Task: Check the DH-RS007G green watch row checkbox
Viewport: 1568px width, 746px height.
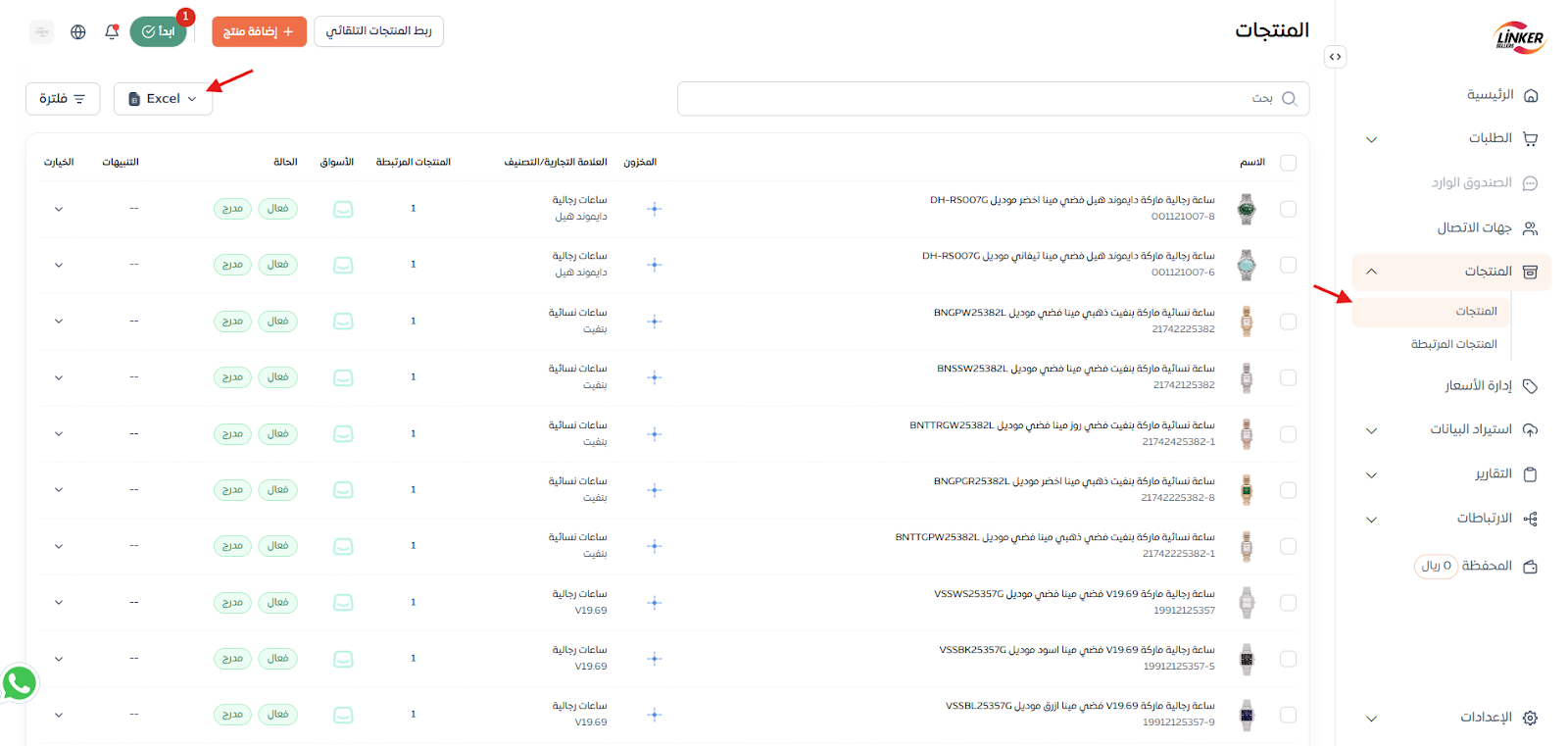Action: tap(1288, 209)
